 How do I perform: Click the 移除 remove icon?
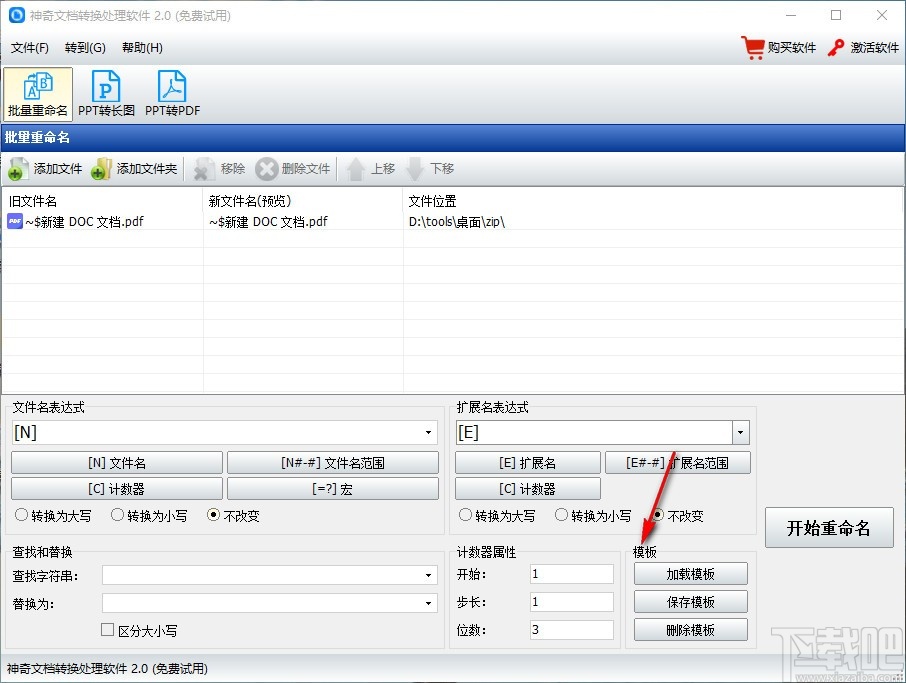(x=203, y=169)
